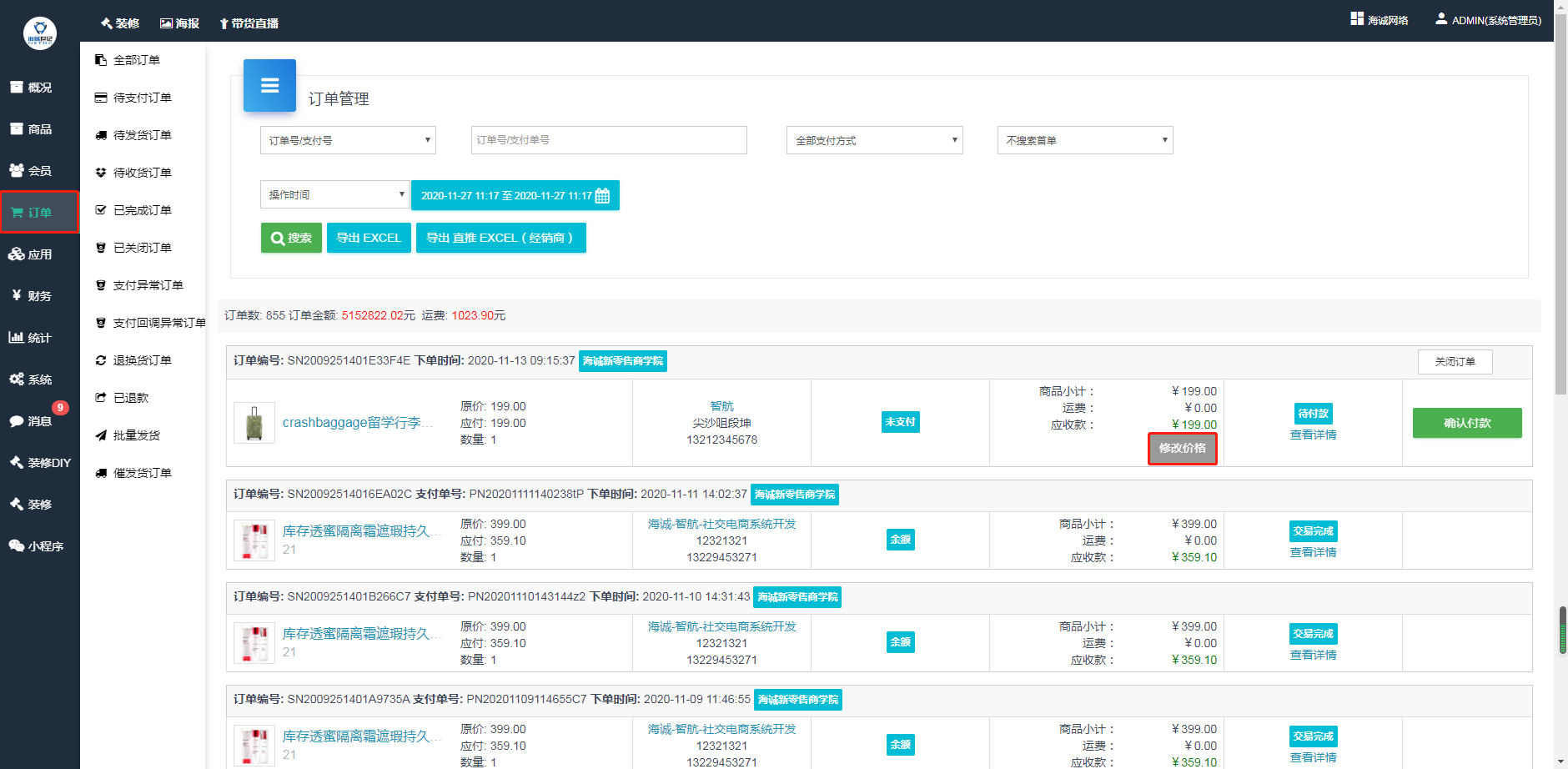
Task: Select 已完成订单 in the order submenu
Action: pyautogui.click(x=142, y=210)
